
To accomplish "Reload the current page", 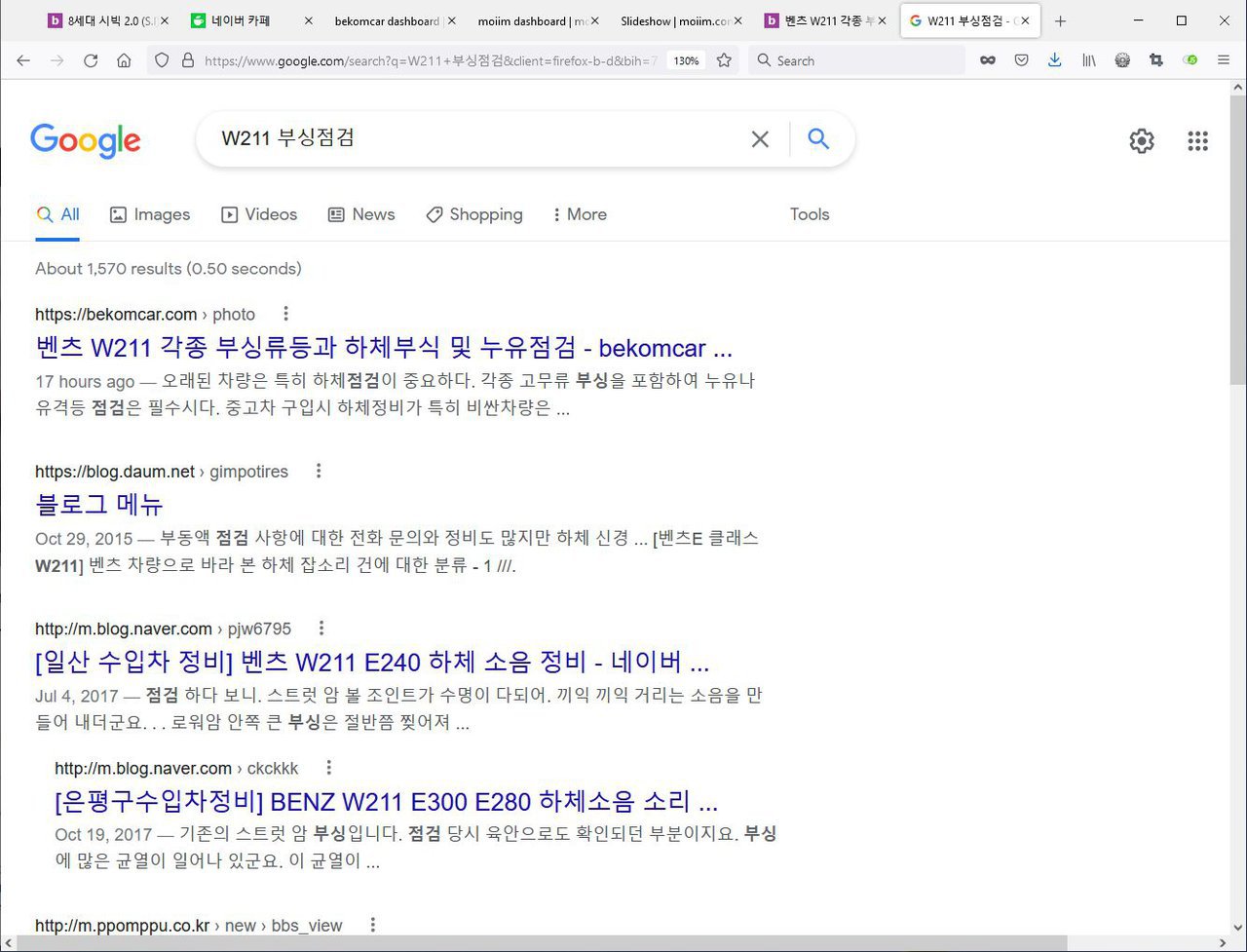I will coord(91,60).
